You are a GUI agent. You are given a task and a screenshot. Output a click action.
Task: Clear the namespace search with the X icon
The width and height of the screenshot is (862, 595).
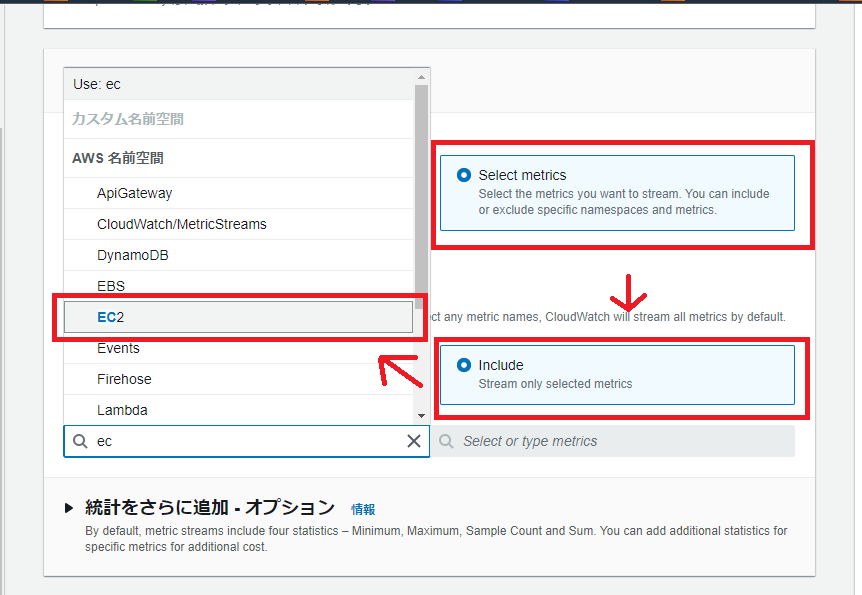pyautogui.click(x=414, y=441)
